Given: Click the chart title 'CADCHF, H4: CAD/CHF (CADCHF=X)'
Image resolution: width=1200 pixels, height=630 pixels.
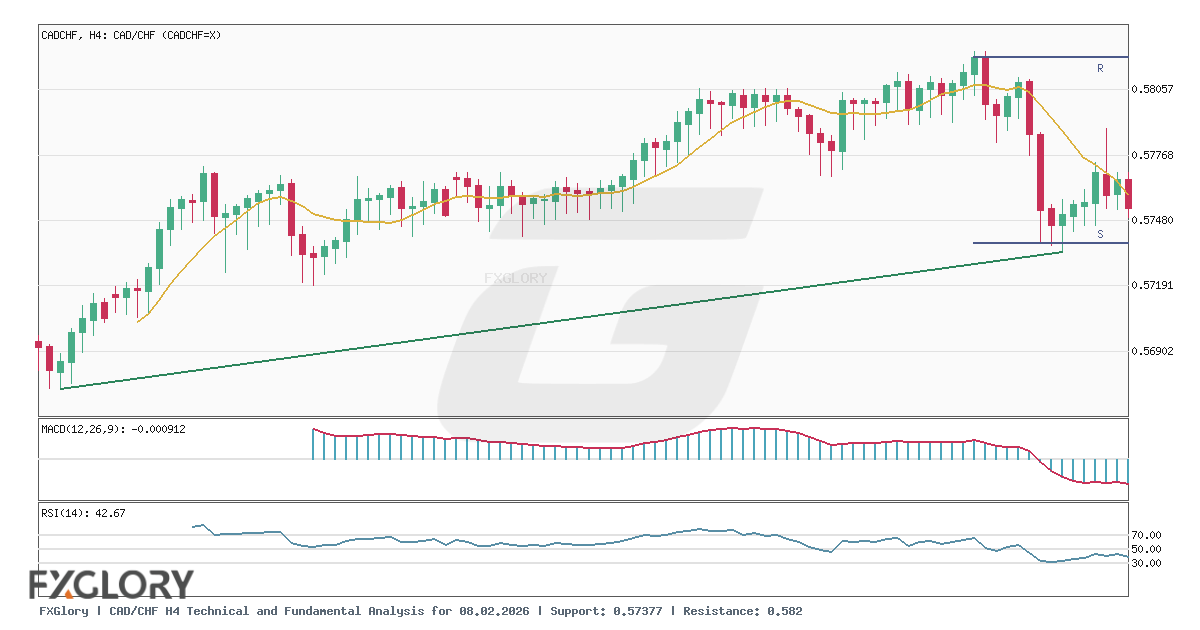Looking at the screenshot, I should (x=131, y=35).
